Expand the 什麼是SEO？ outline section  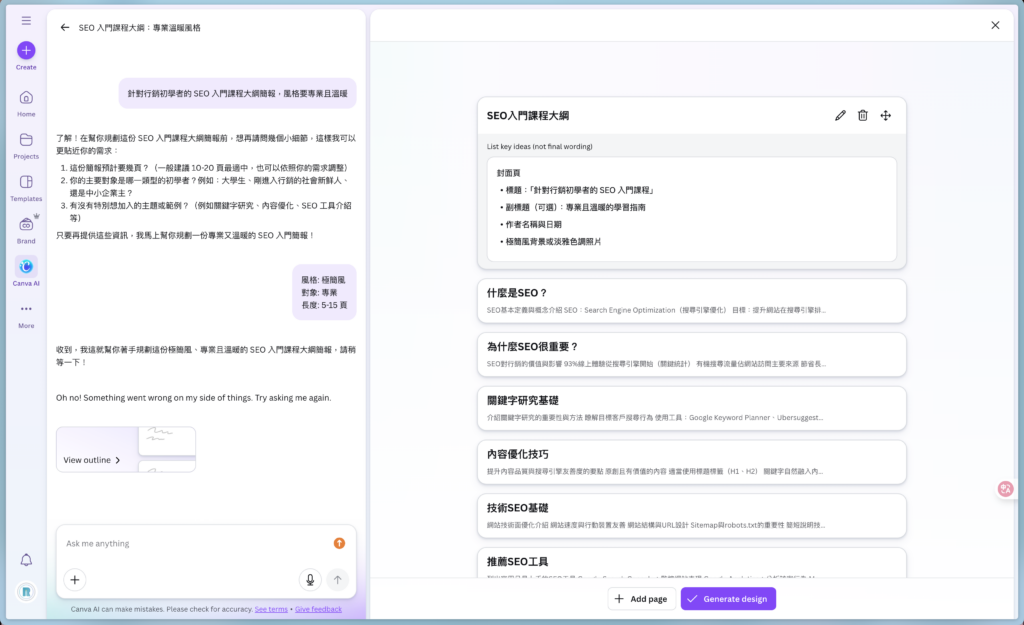691,300
